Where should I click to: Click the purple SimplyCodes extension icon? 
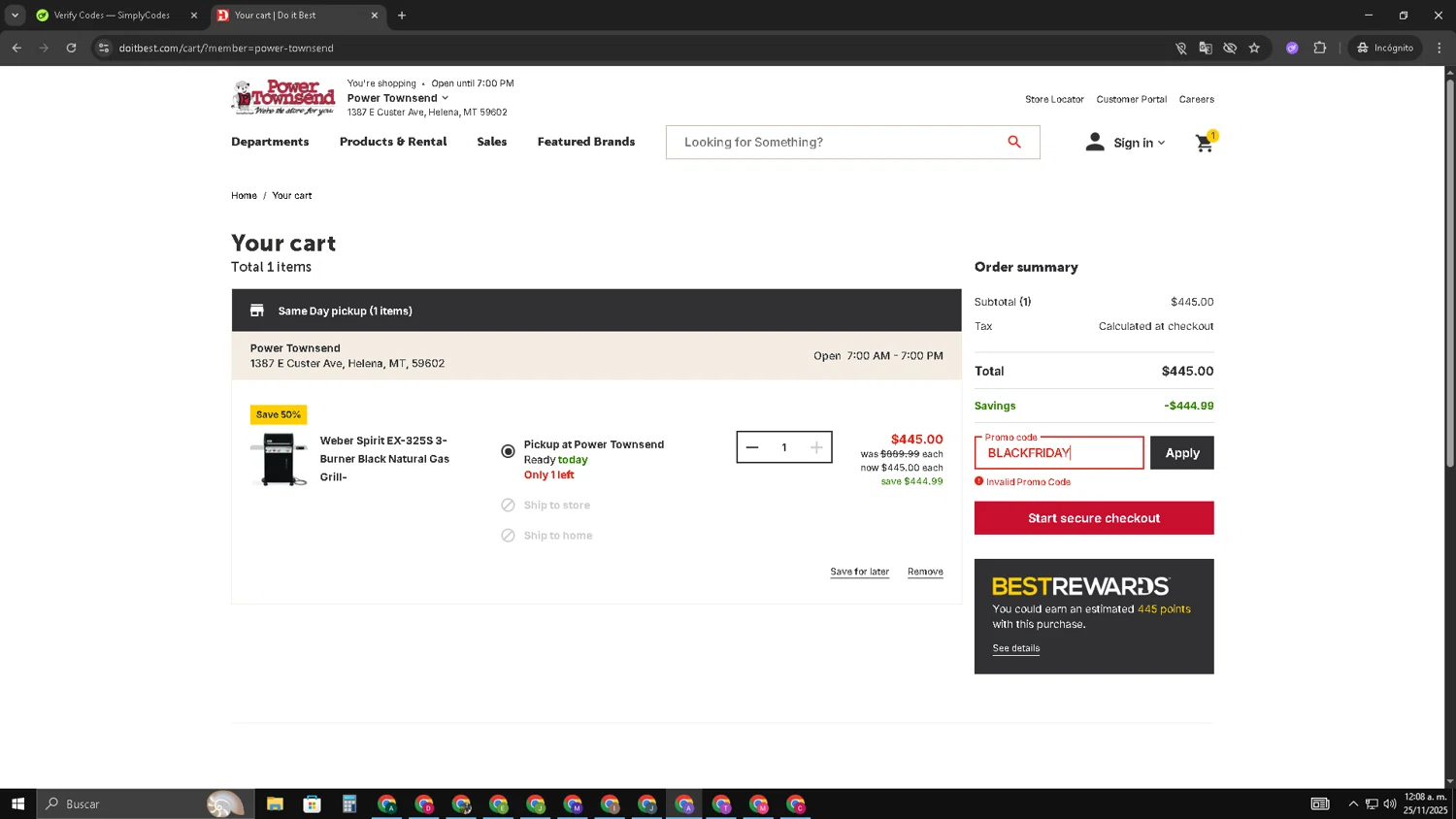tap(1292, 48)
